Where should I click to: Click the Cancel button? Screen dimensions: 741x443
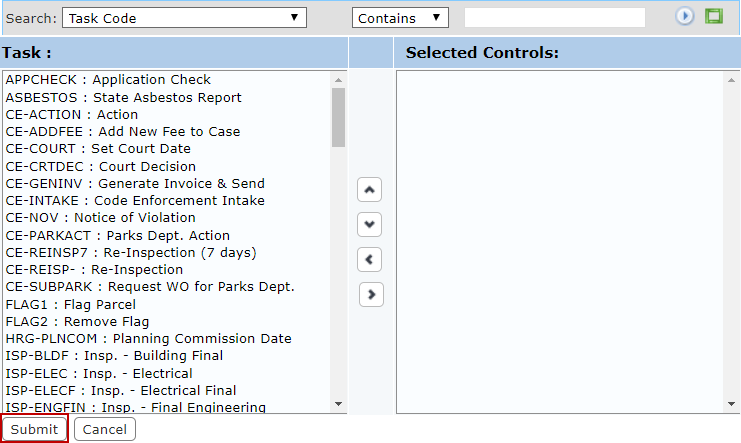[x=105, y=429]
